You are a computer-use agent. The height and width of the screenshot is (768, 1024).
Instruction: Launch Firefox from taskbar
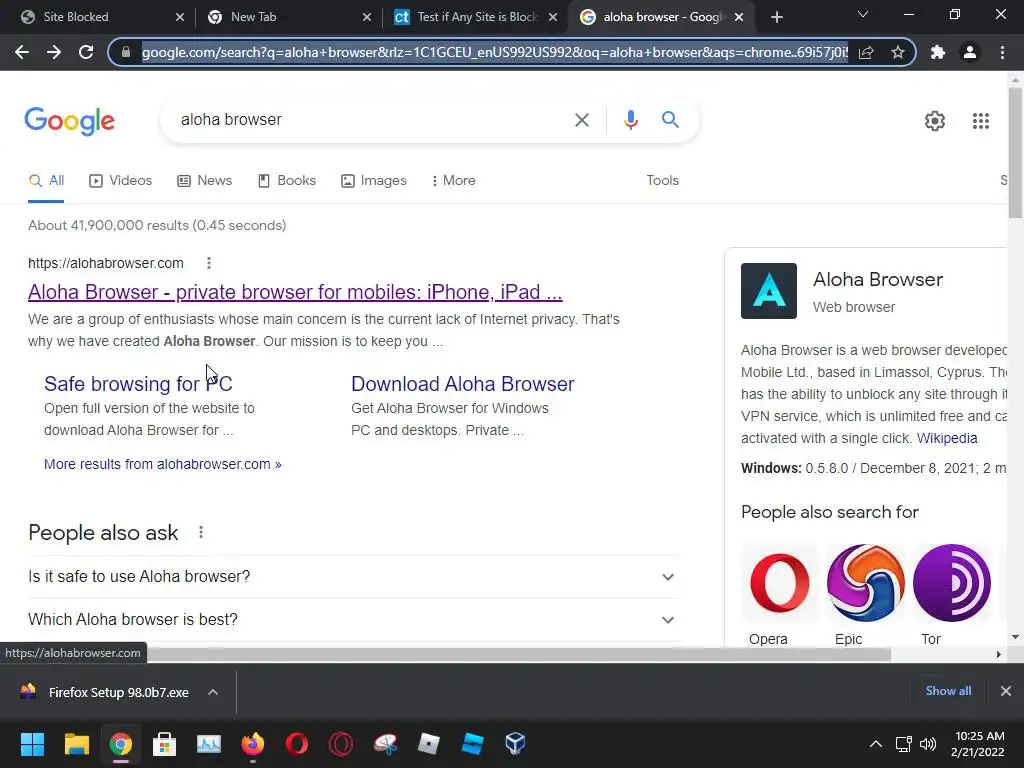click(253, 744)
